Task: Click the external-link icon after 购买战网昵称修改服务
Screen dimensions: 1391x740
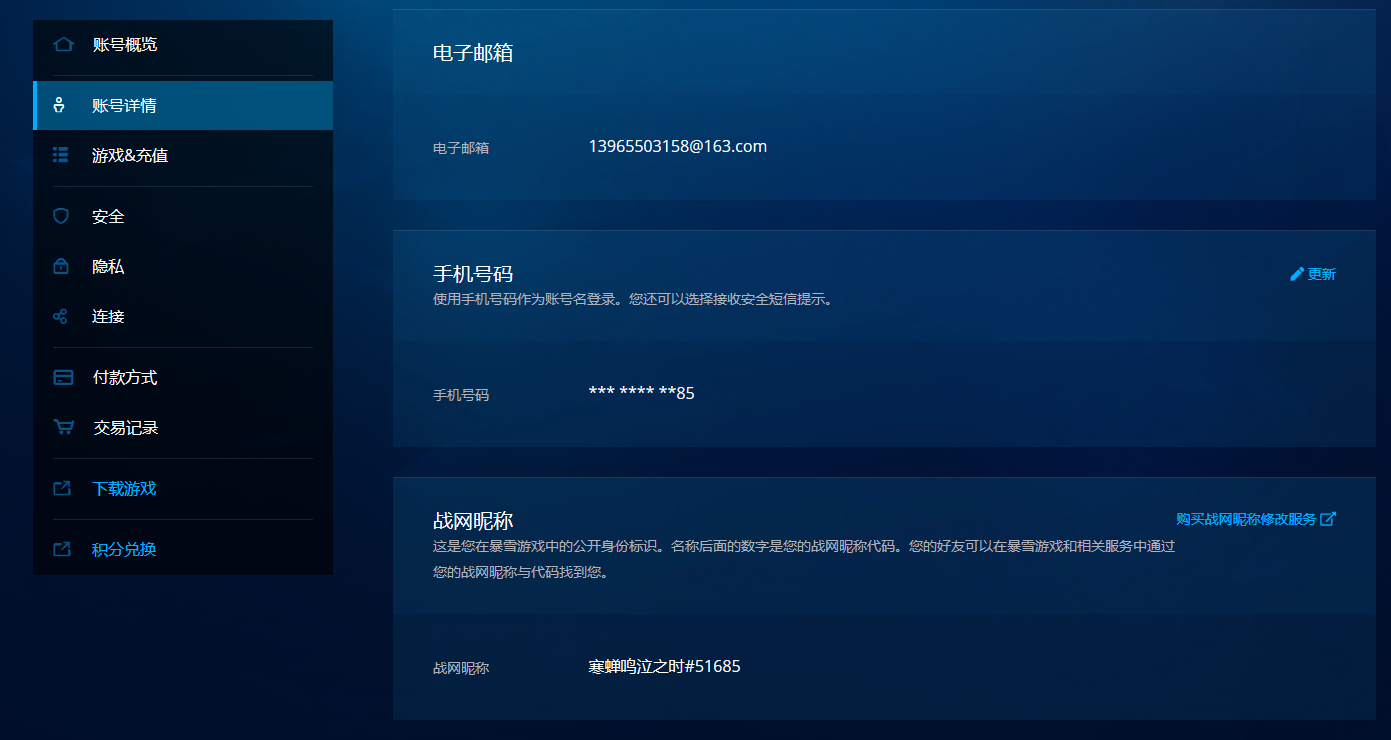Action: 1328,519
